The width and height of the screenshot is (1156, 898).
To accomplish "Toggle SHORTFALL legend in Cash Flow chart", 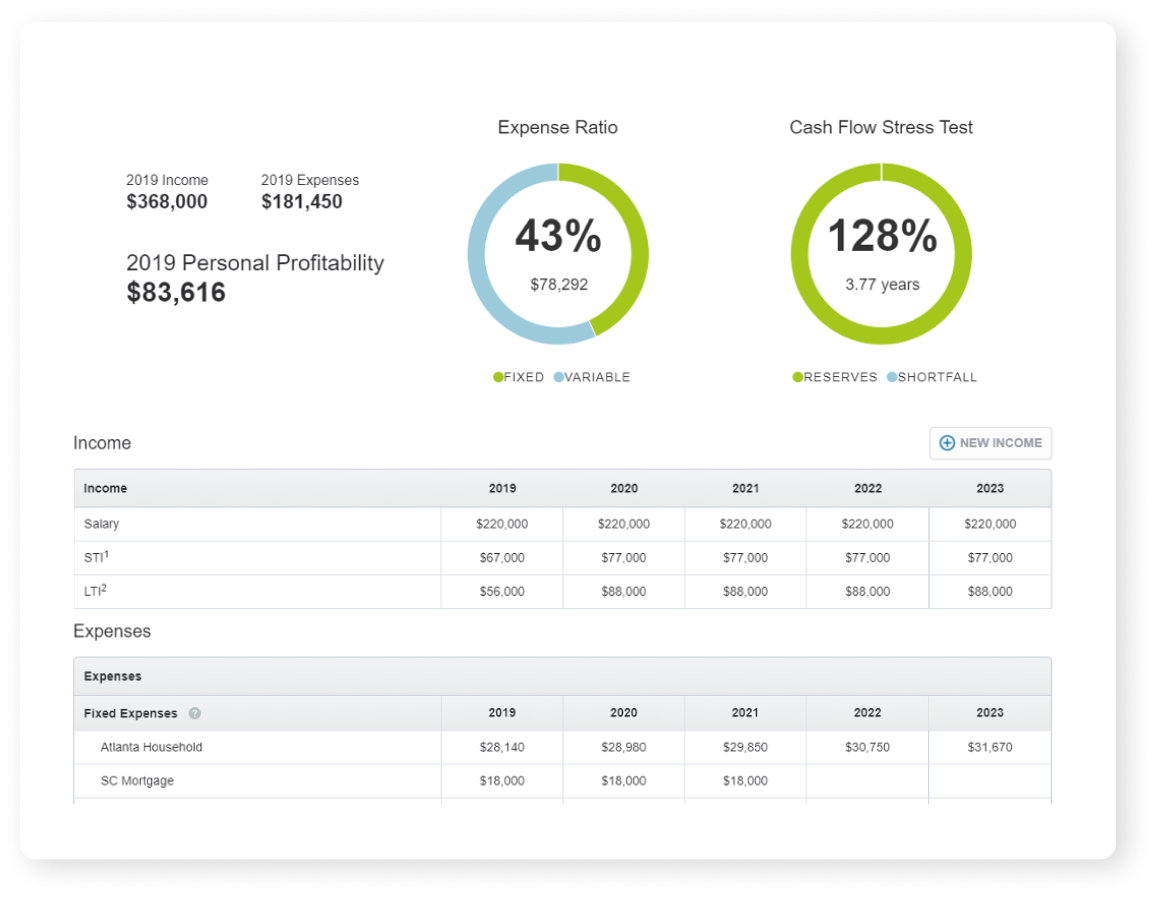I will [x=930, y=377].
